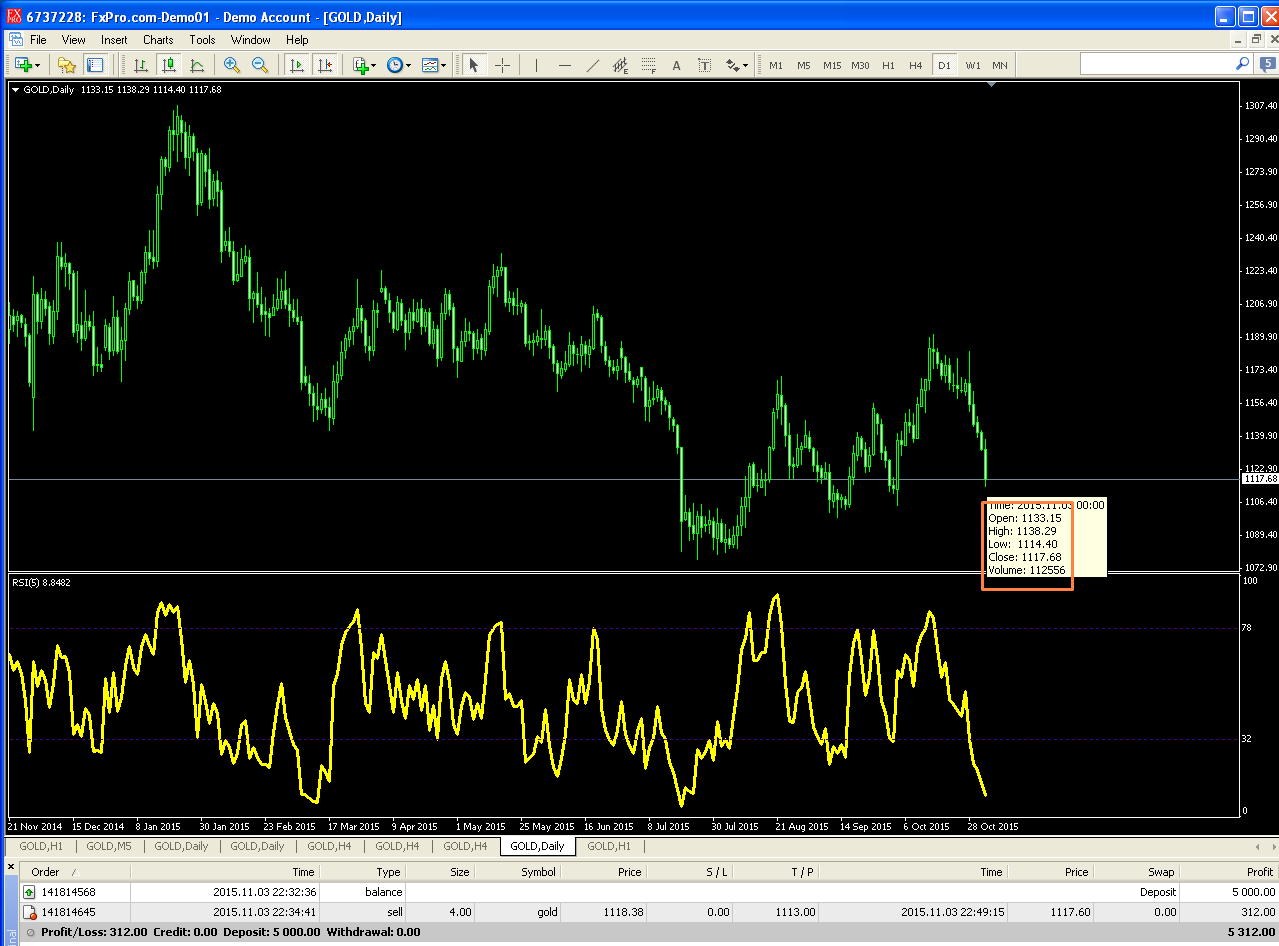Expand the New Chart dropdown arrow
Image resolution: width=1279 pixels, height=946 pixels.
point(38,66)
